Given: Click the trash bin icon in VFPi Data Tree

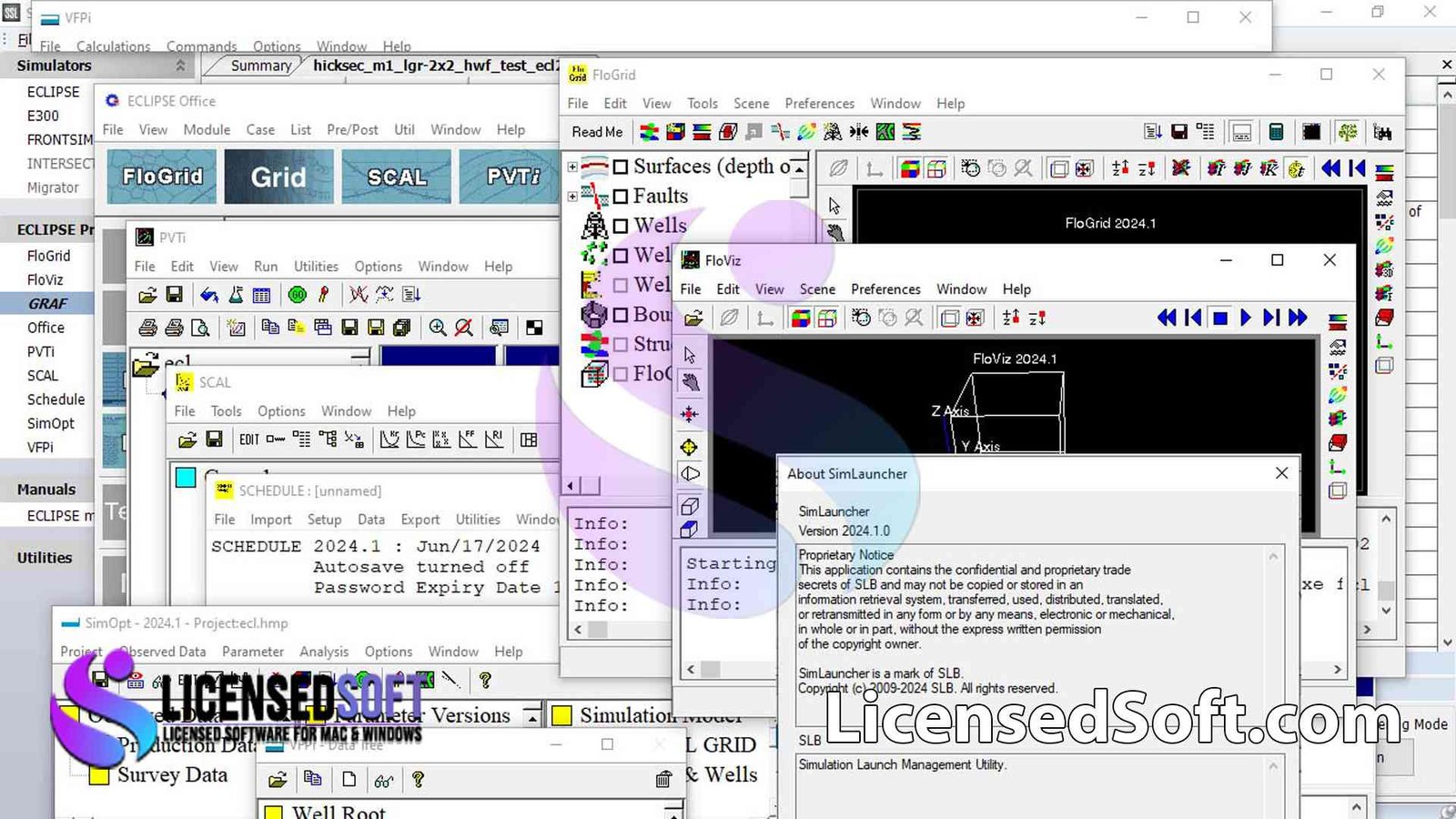Looking at the screenshot, I should (x=663, y=779).
